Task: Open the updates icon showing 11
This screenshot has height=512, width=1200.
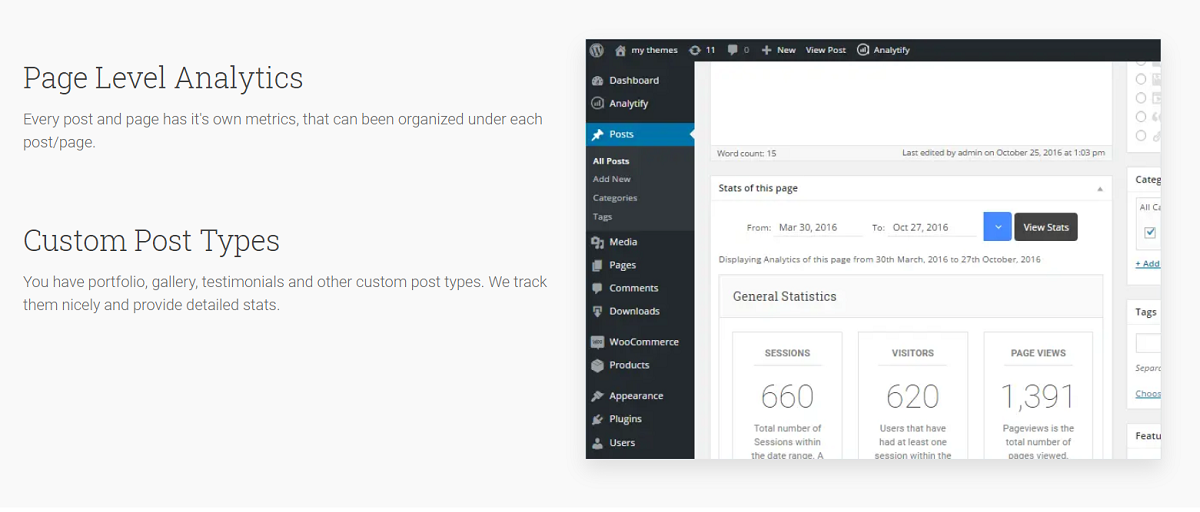Action: [695, 50]
